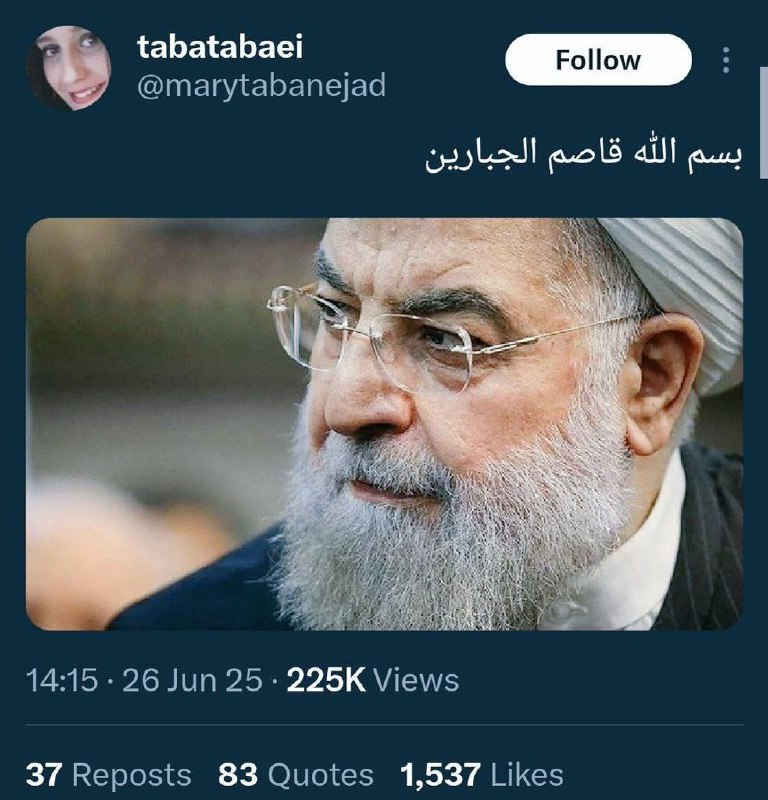Tap the word Quotes beside 83
The image size is (768, 800).
[320, 775]
